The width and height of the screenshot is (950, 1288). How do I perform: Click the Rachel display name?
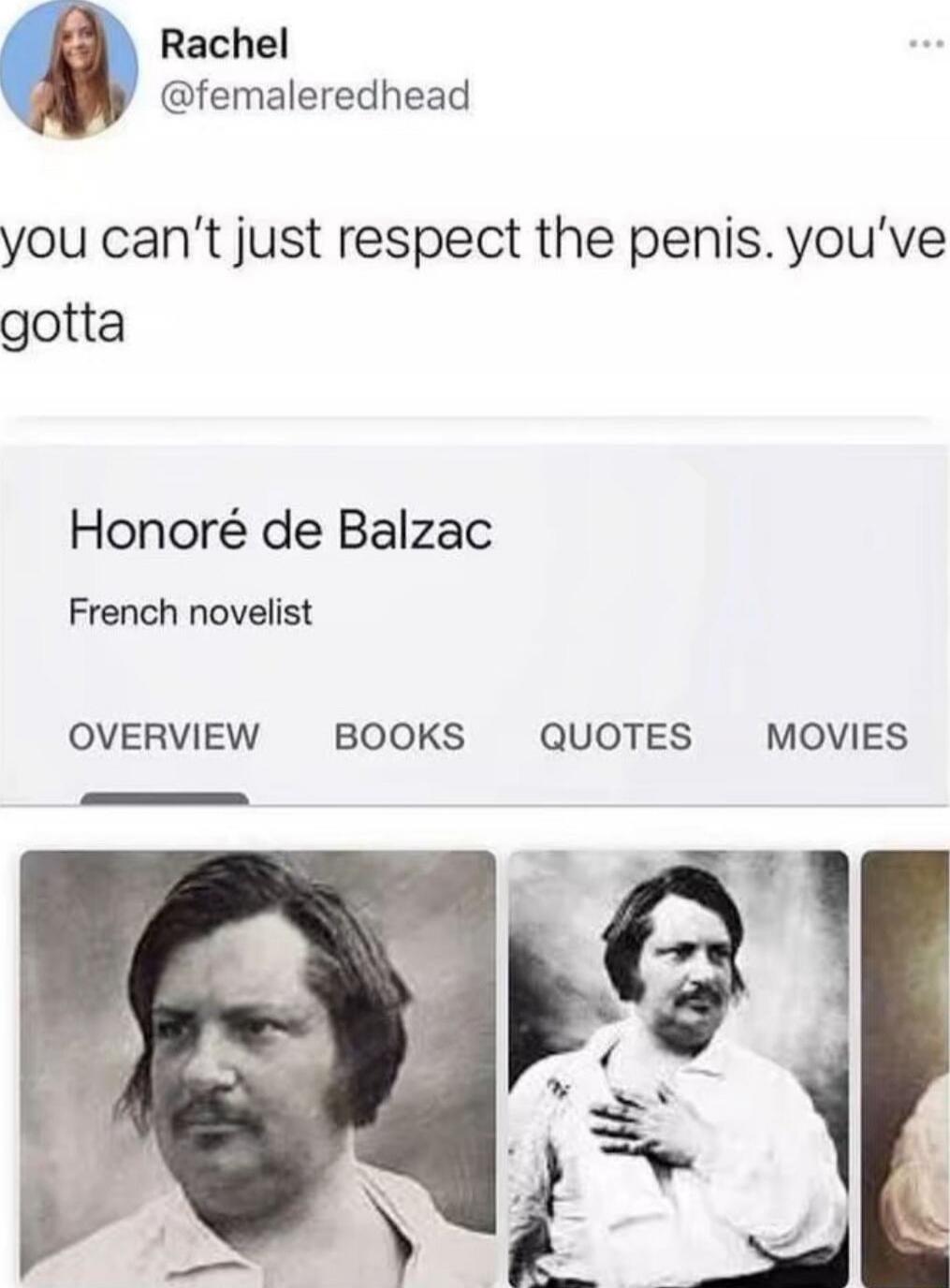point(224,43)
